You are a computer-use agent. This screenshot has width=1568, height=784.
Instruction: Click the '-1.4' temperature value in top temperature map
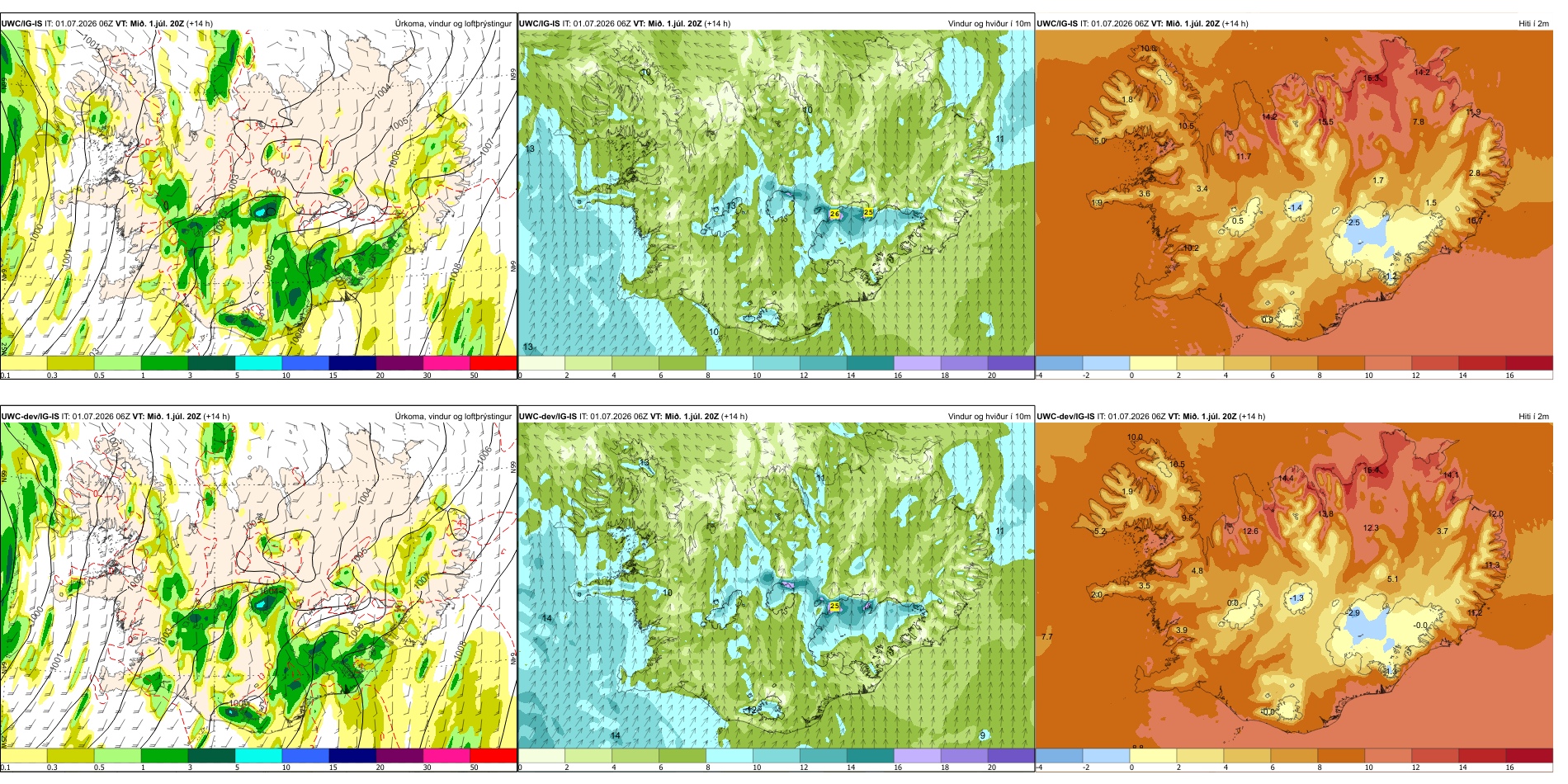pos(1296,208)
